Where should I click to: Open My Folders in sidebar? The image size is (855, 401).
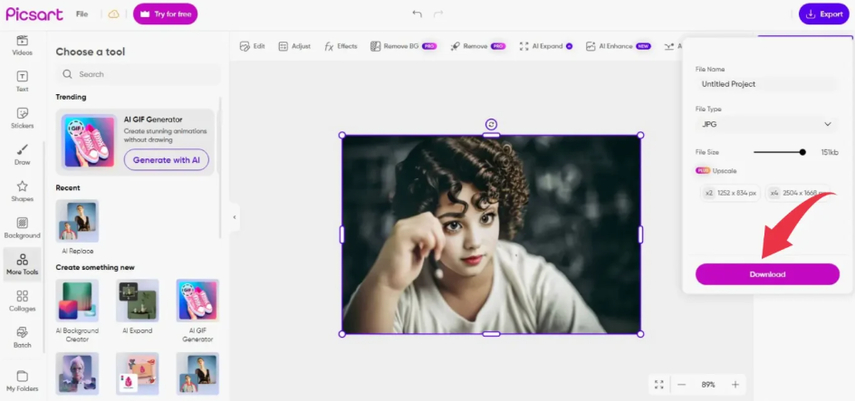pos(22,381)
